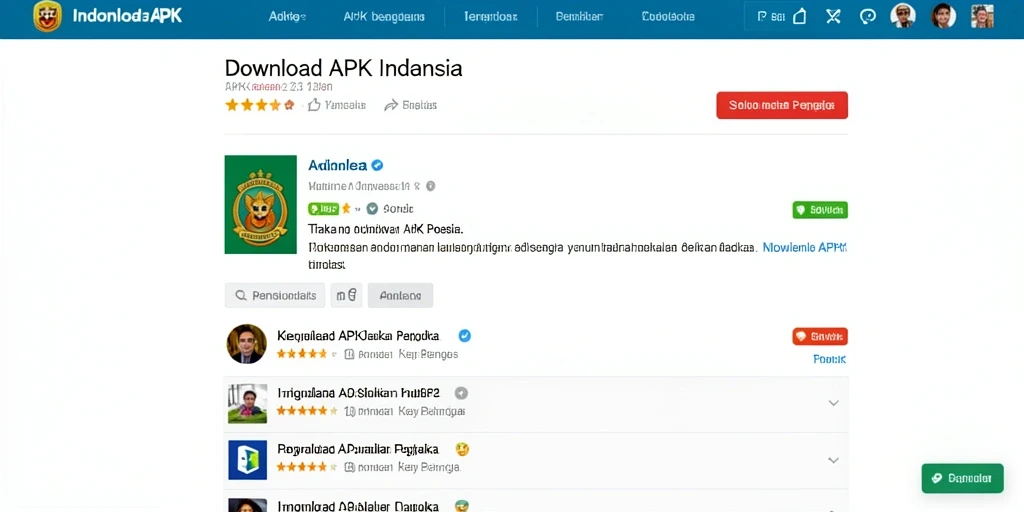1024x512 pixels.
Task: Open the fourth navigation item in the header
Action: tap(579, 17)
